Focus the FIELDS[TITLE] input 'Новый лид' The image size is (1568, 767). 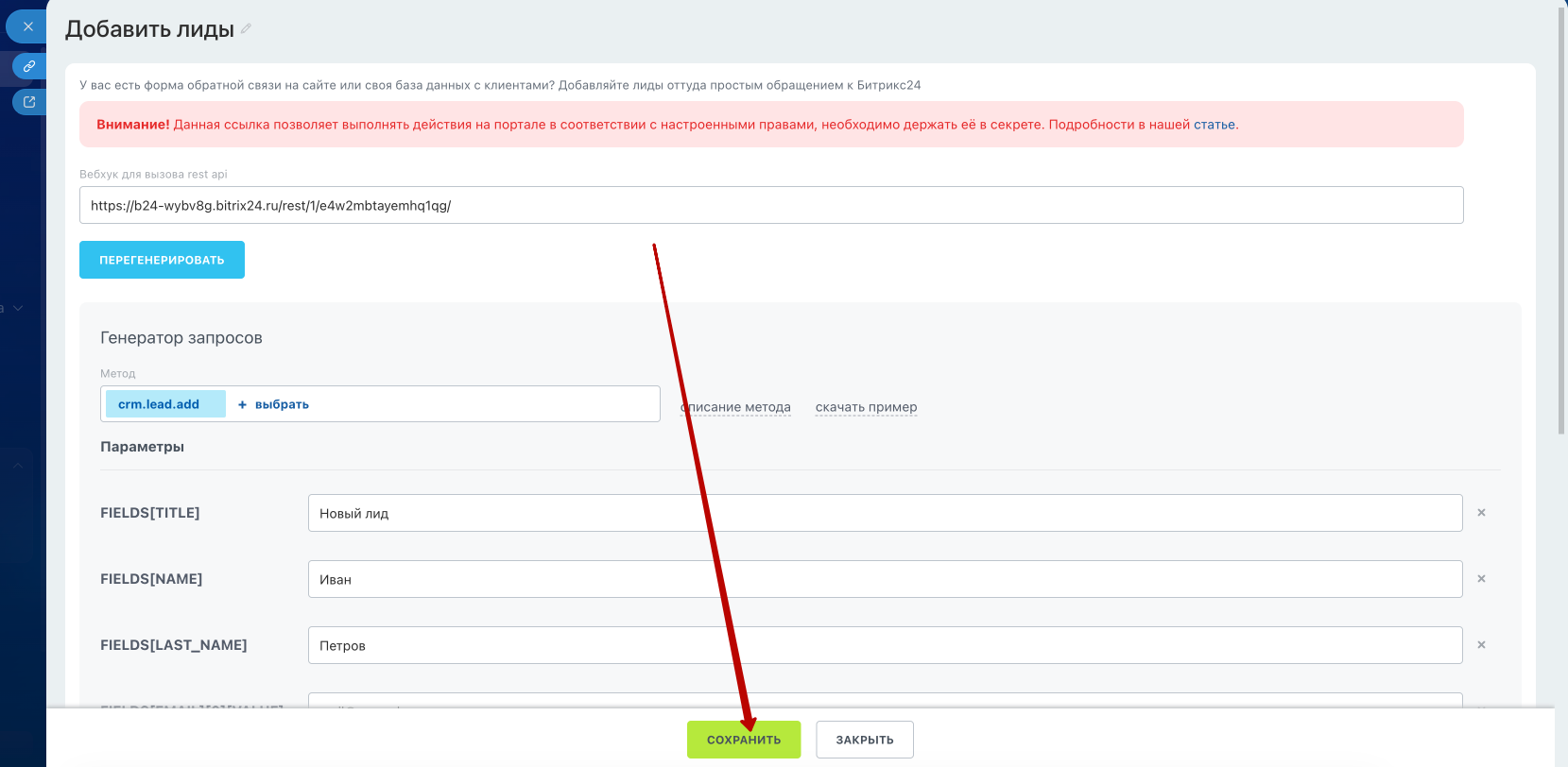(884, 513)
